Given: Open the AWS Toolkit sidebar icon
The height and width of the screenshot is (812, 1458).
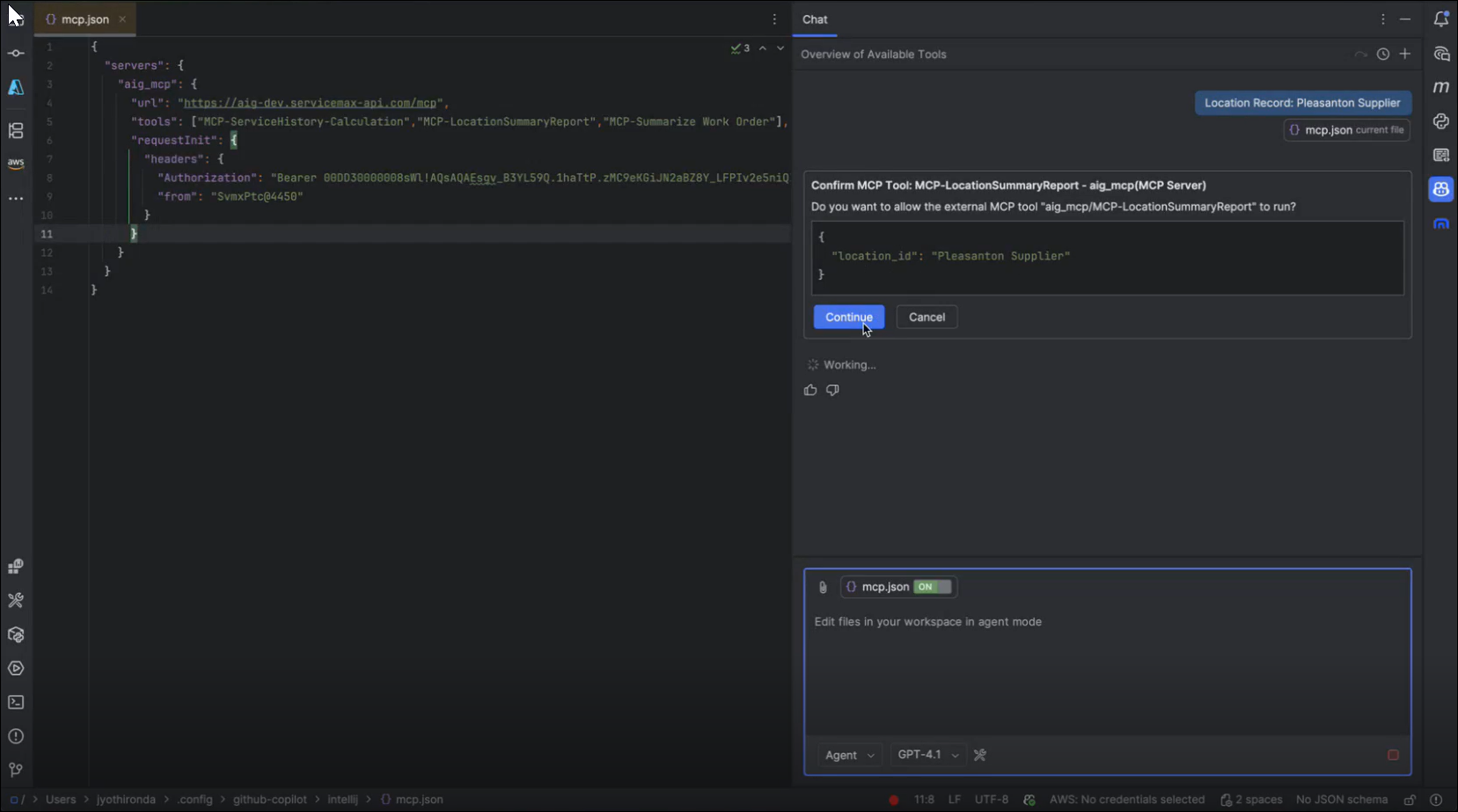Looking at the screenshot, I should point(16,164).
